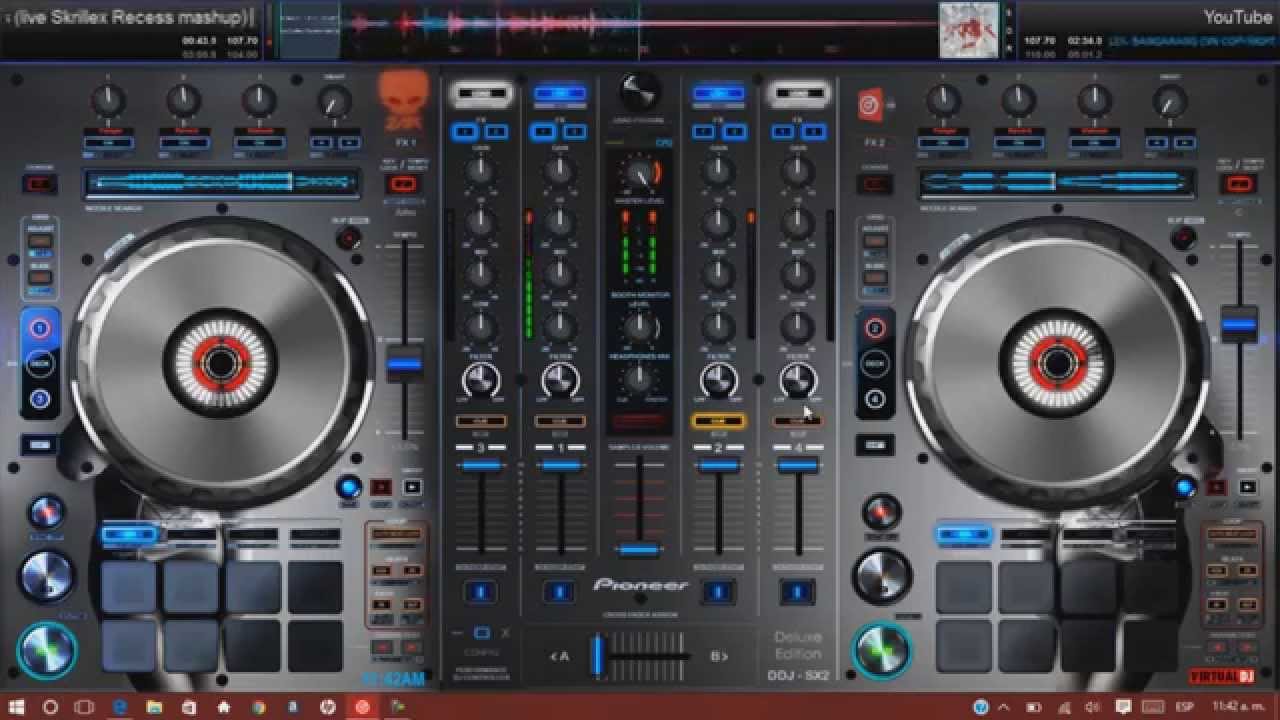This screenshot has width=1280, height=720.
Task: Click the B> crossfader side label
Action: (x=719, y=656)
